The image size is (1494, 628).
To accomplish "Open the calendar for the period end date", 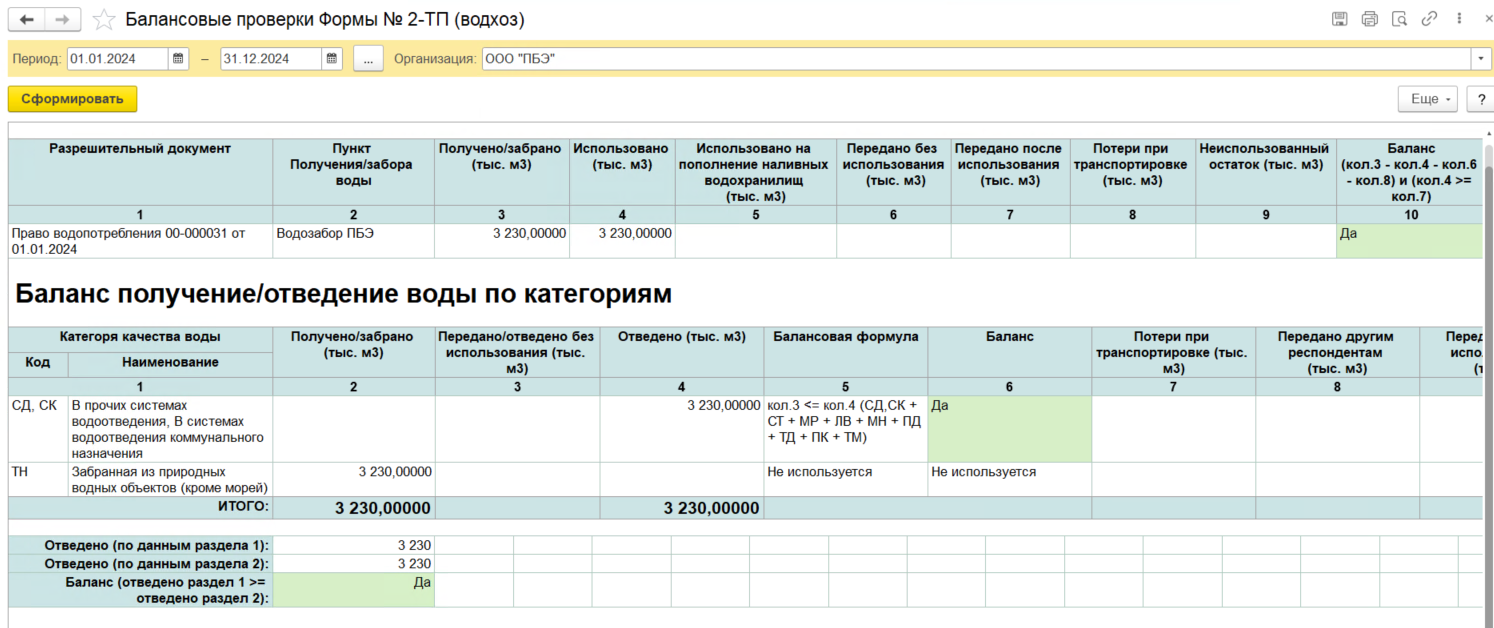I will 332,59.
